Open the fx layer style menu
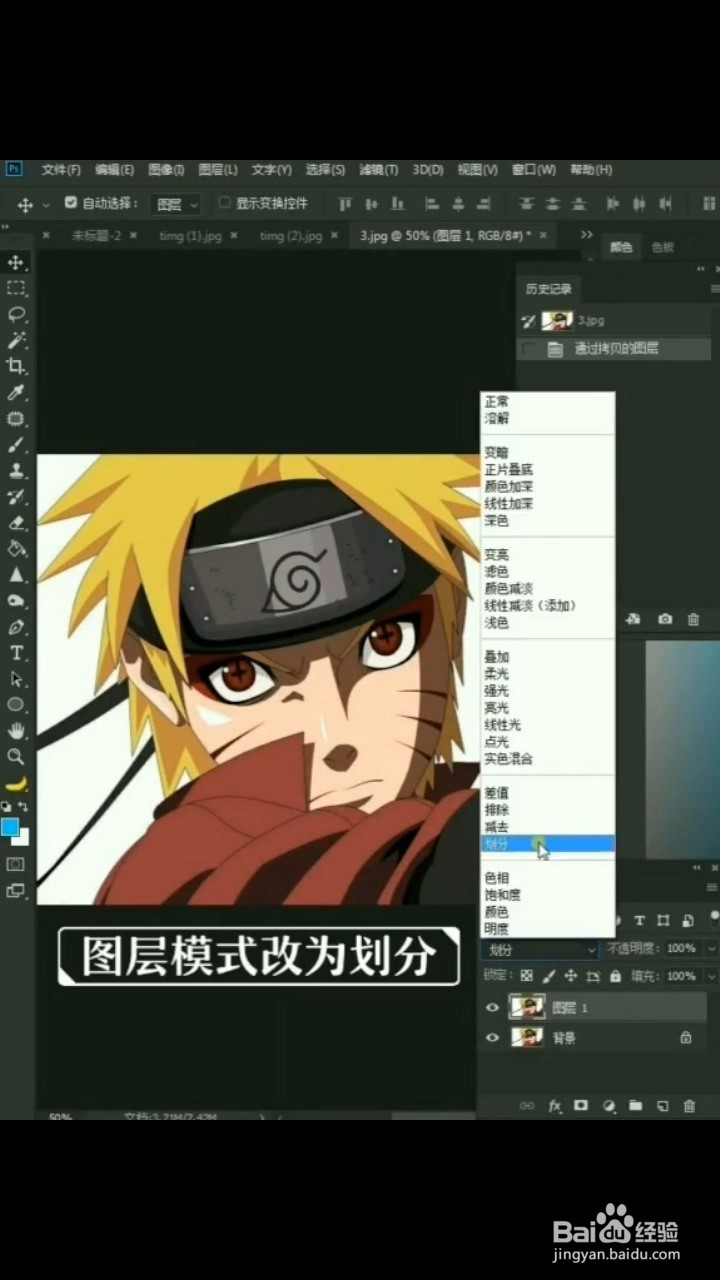 coord(555,1105)
